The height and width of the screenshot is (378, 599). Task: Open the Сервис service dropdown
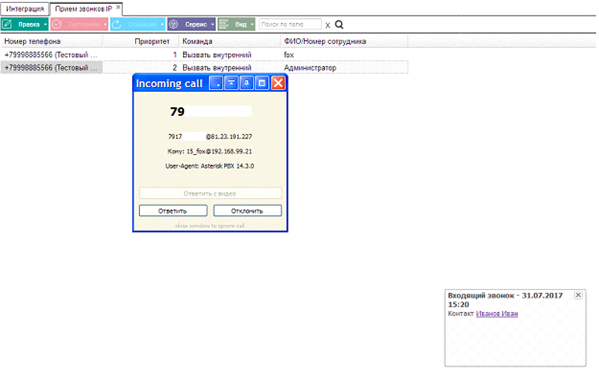[x=191, y=24]
